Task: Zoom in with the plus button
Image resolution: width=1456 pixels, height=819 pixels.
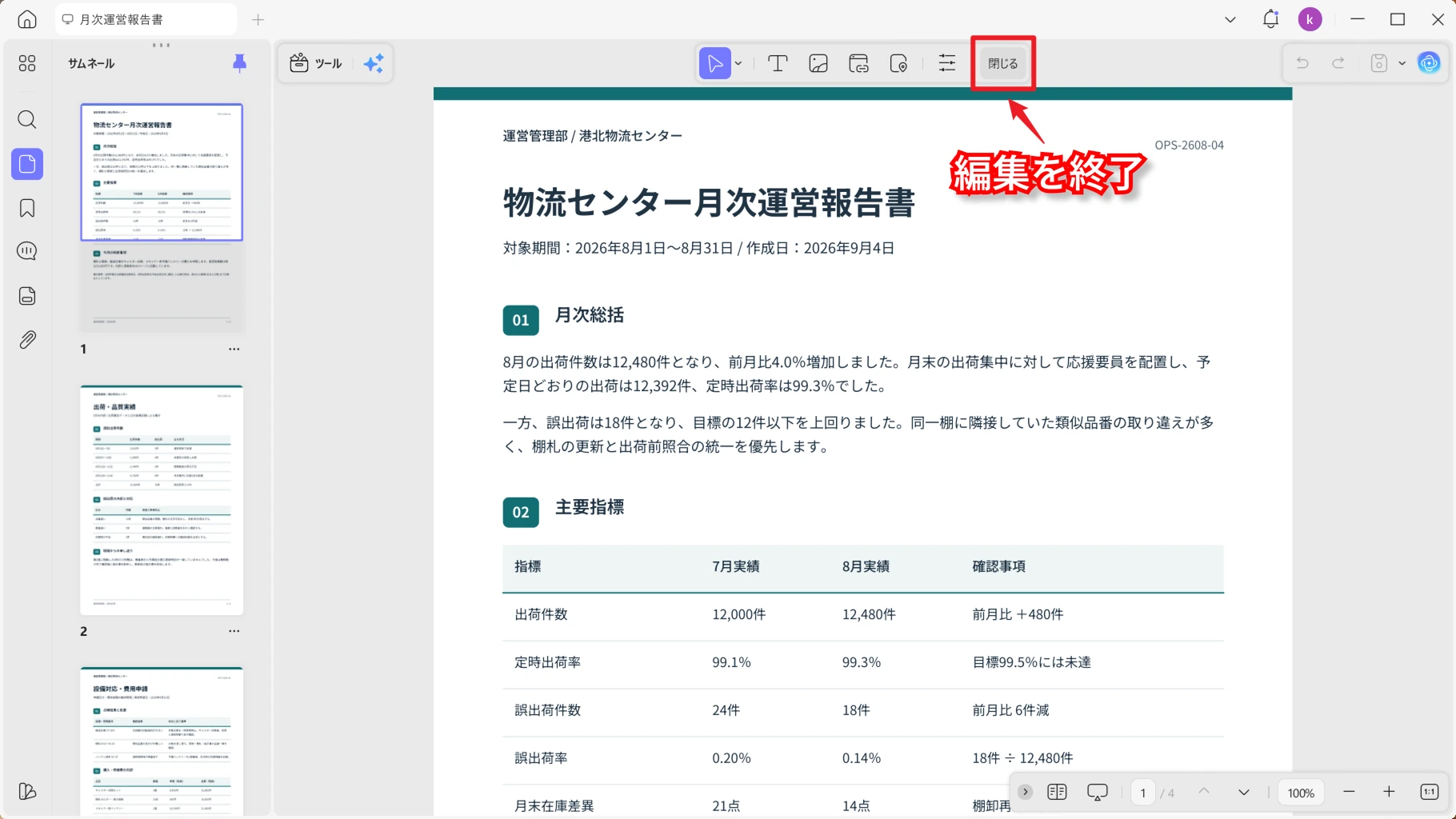Action: 1389,792
